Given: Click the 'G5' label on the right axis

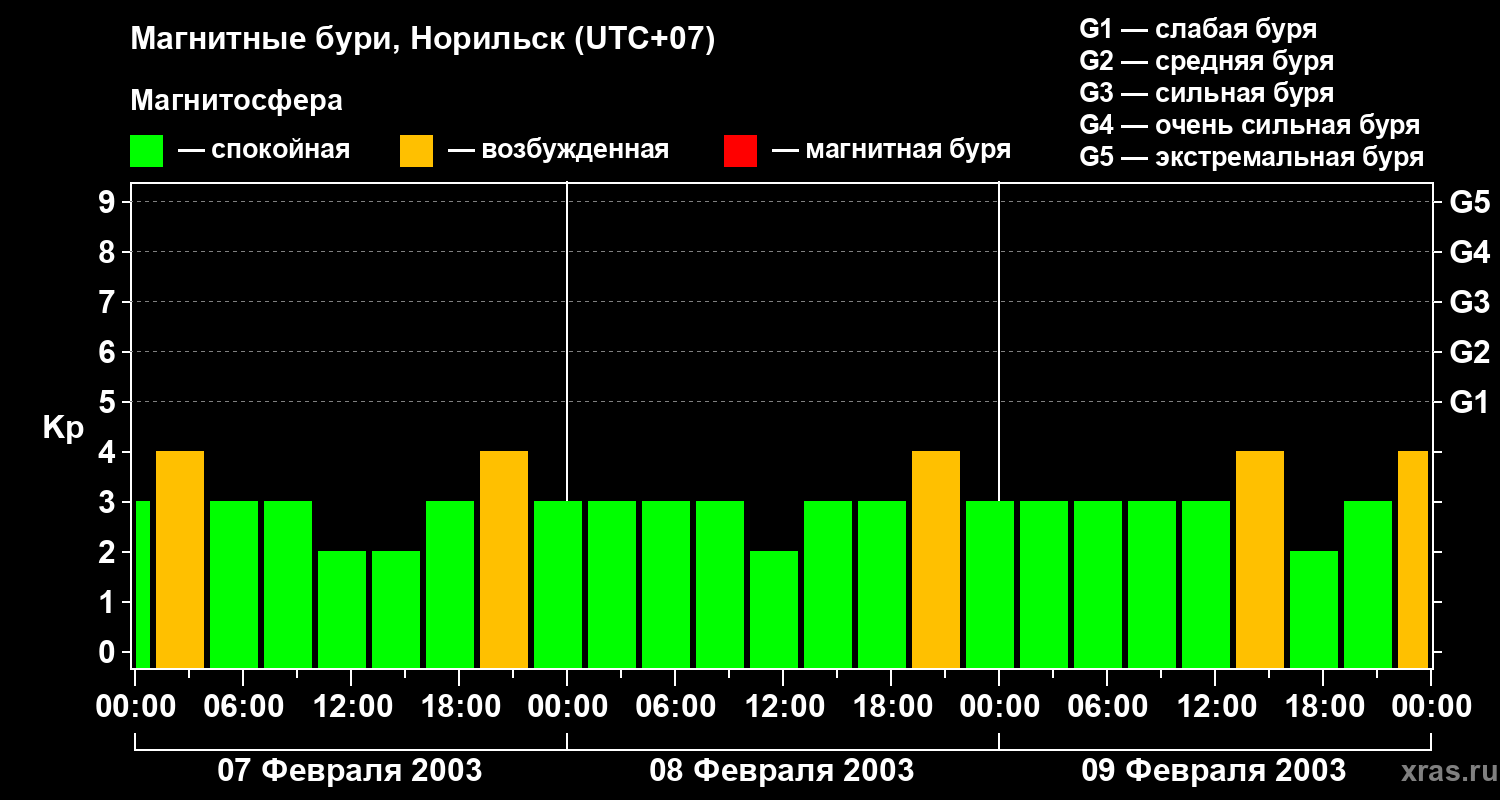Looking at the screenshot, I should click(1469, 203).
